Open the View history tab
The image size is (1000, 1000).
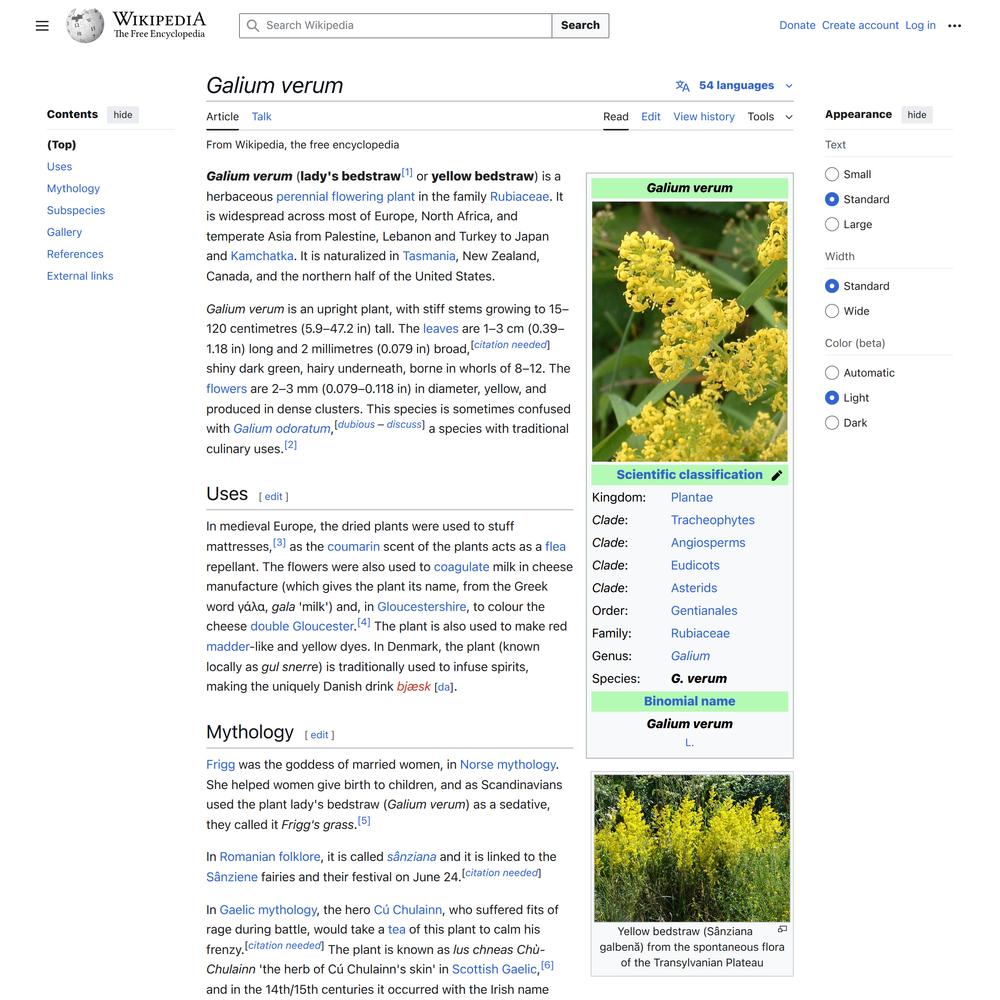pos(704,117)
